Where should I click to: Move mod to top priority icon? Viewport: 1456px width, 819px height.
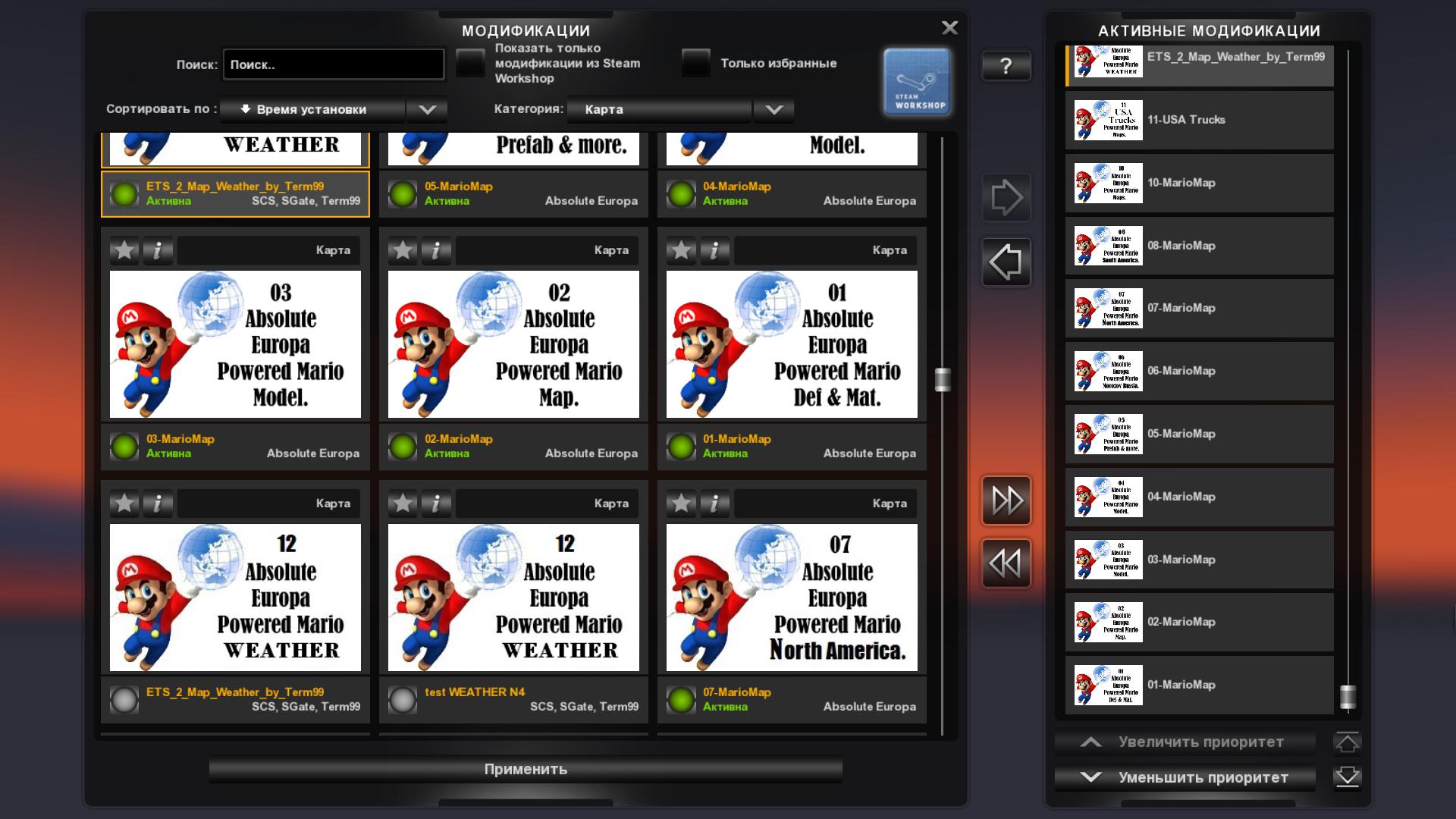(x=1347, y=742)
